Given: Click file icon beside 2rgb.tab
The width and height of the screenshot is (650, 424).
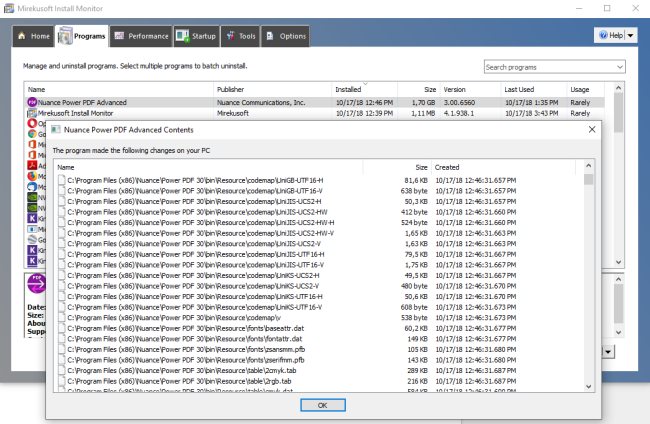Looking at the screenshot, I should pos(61,381).
